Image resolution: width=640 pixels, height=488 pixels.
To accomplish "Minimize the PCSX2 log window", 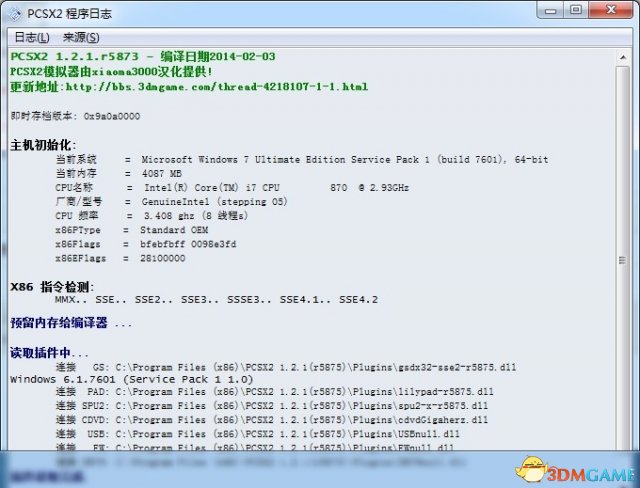I will [x=550, y=11].
